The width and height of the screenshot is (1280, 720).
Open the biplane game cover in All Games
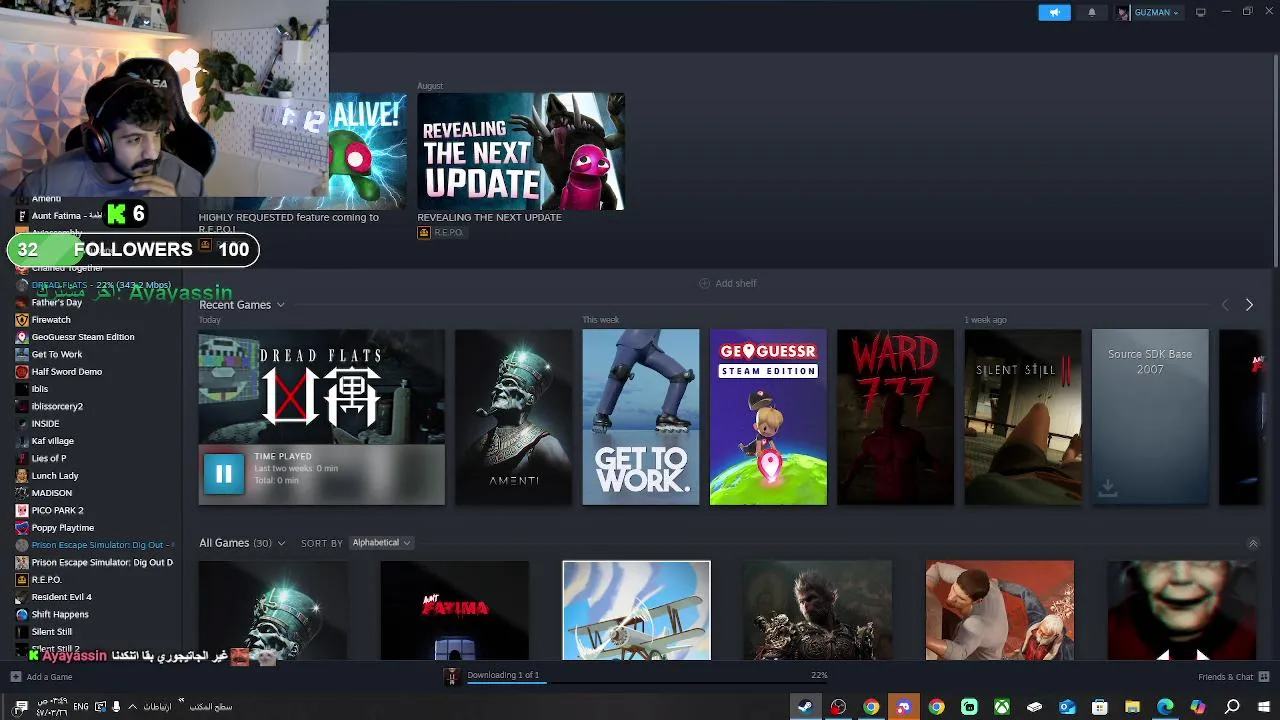pyautogui.click(x=637, y=610)
